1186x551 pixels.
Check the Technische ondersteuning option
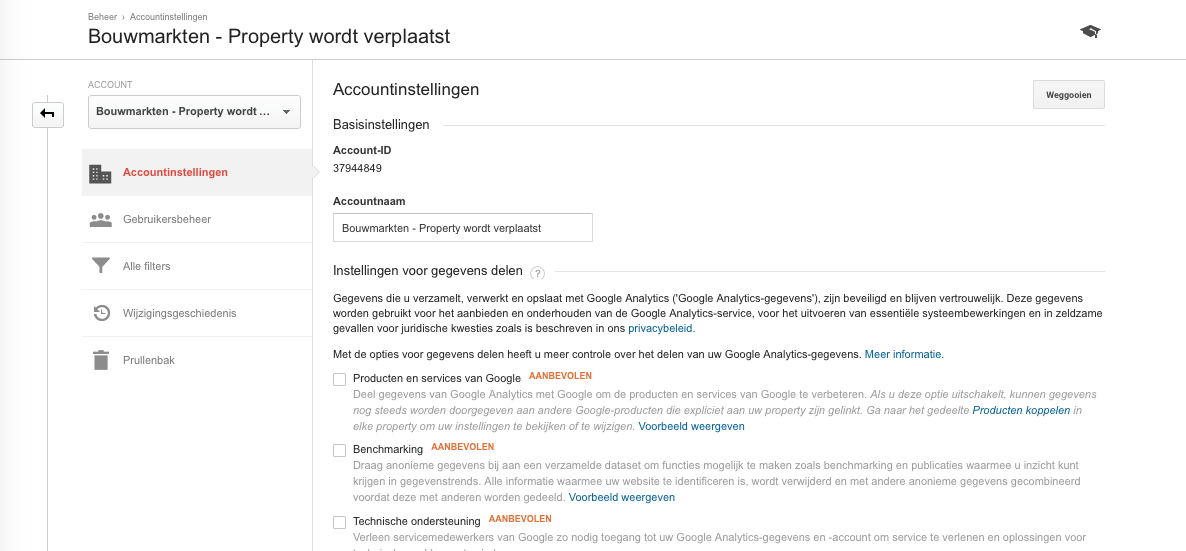(340, 522)
